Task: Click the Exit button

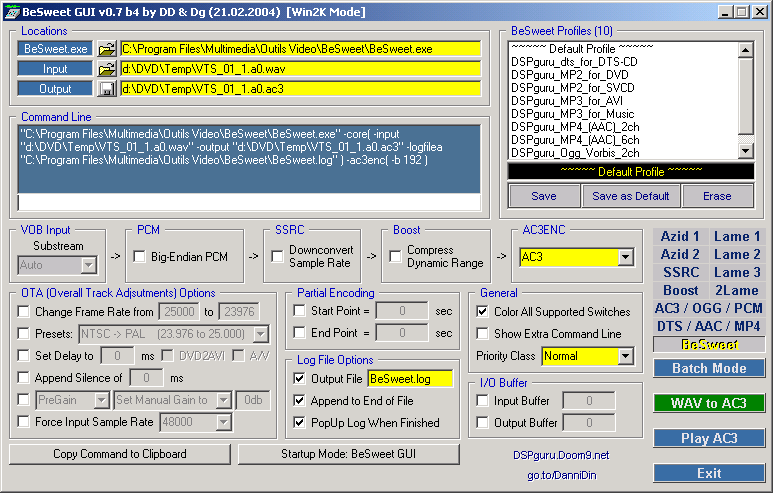Action: [x=709, y=473]
